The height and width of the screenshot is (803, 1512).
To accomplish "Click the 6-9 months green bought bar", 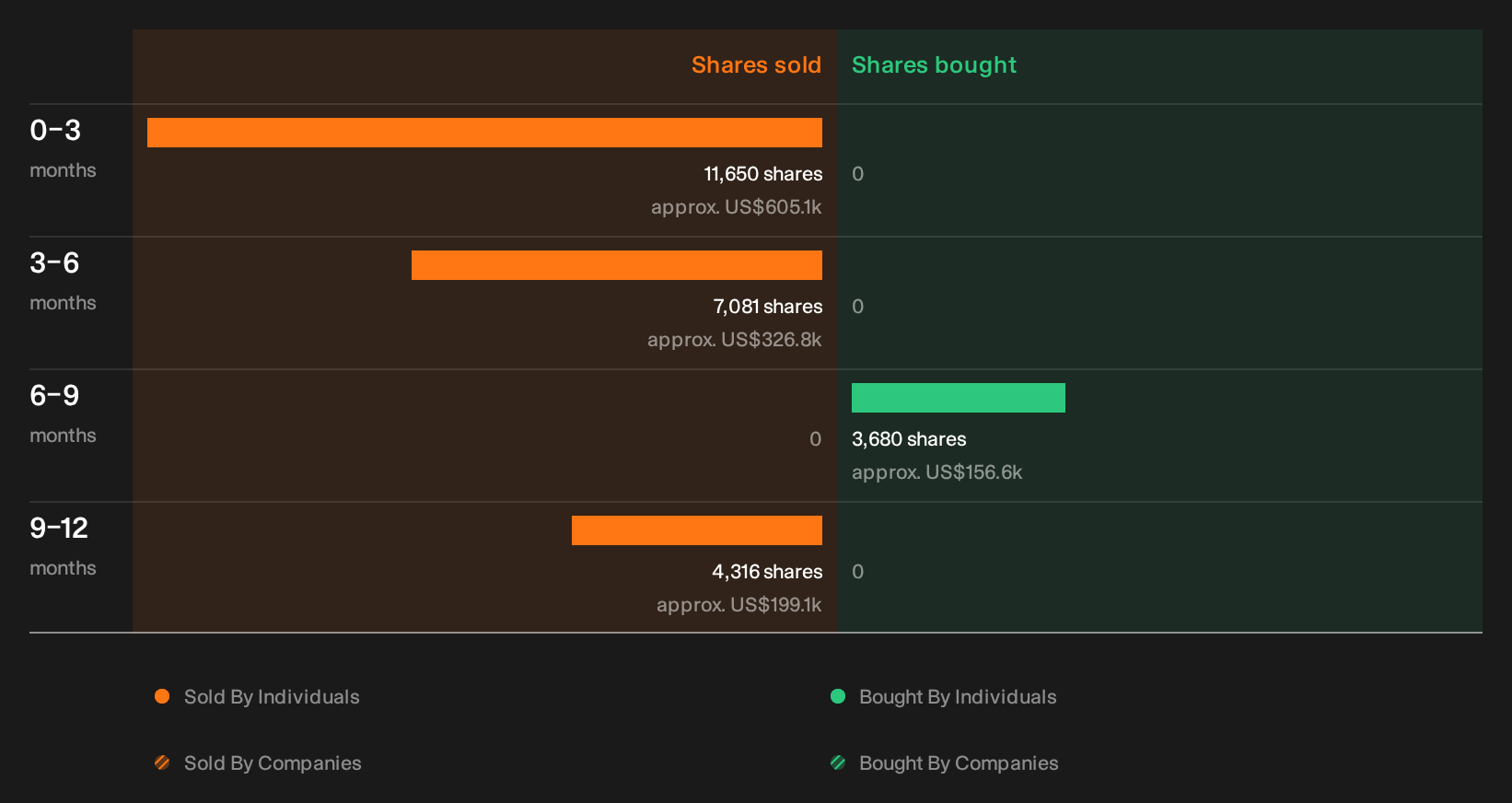I will point(959,398).
